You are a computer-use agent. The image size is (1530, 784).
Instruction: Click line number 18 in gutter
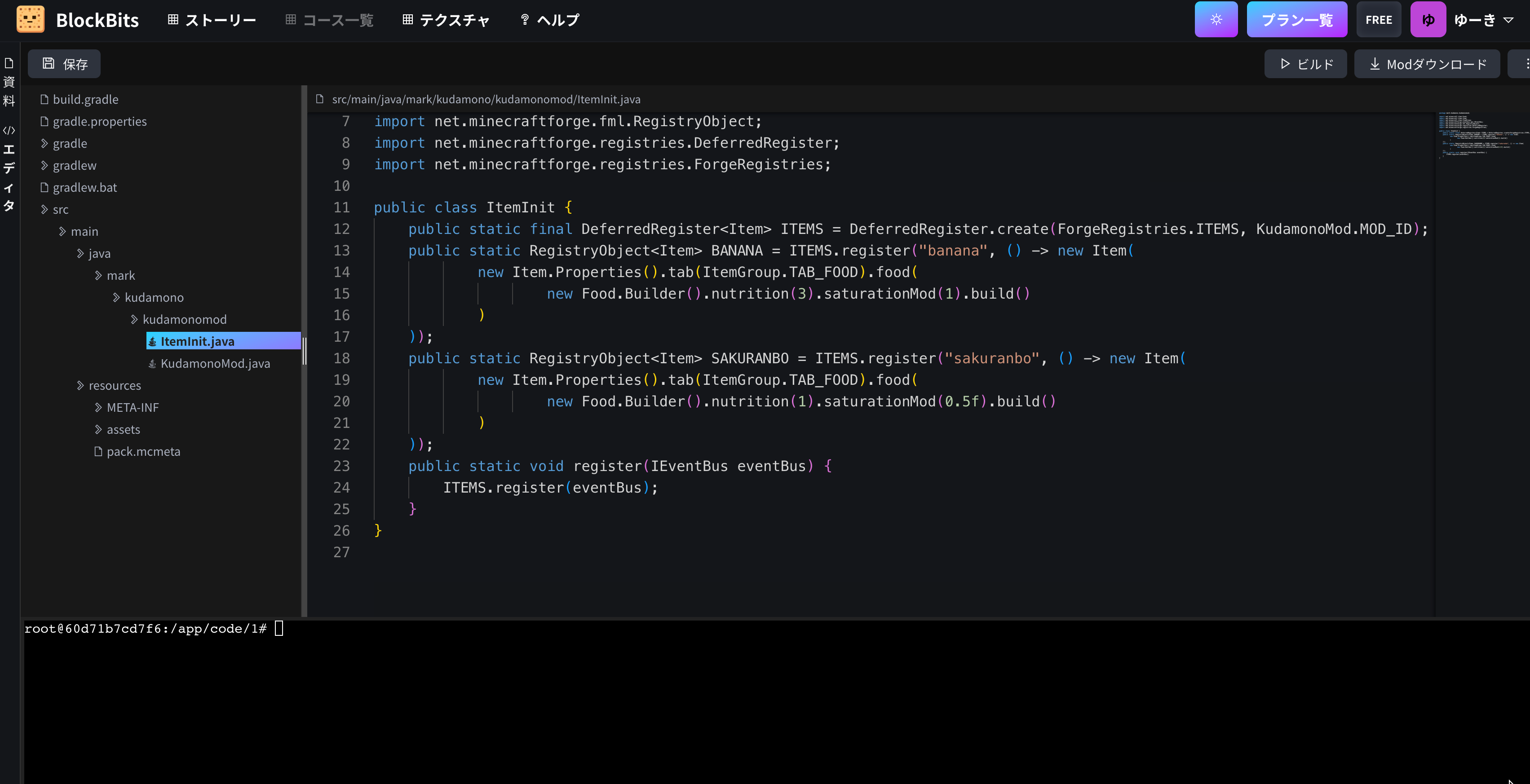tap(341, 358)
